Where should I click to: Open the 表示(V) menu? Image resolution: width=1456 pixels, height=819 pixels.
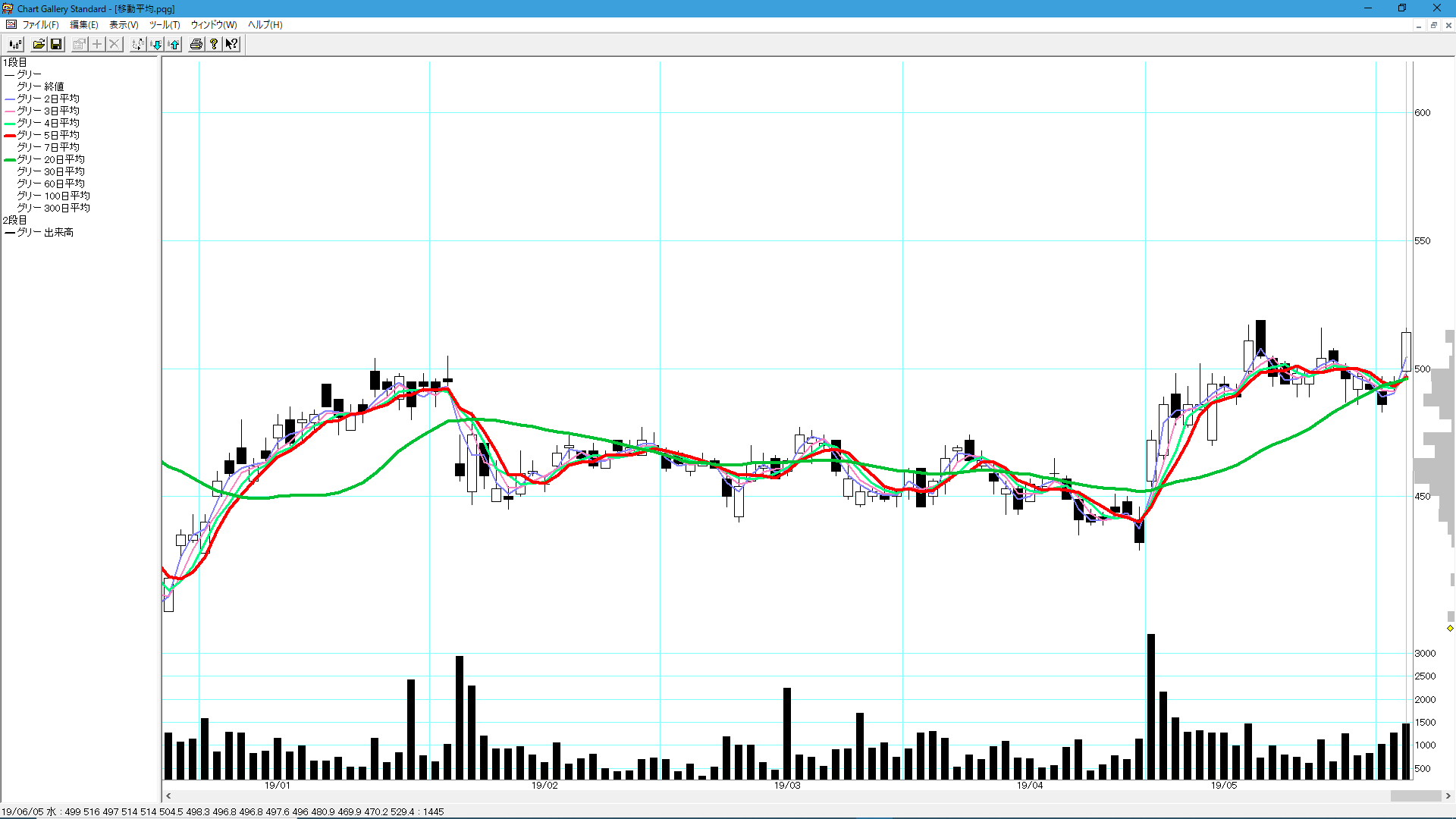click(x=124, y=25)
